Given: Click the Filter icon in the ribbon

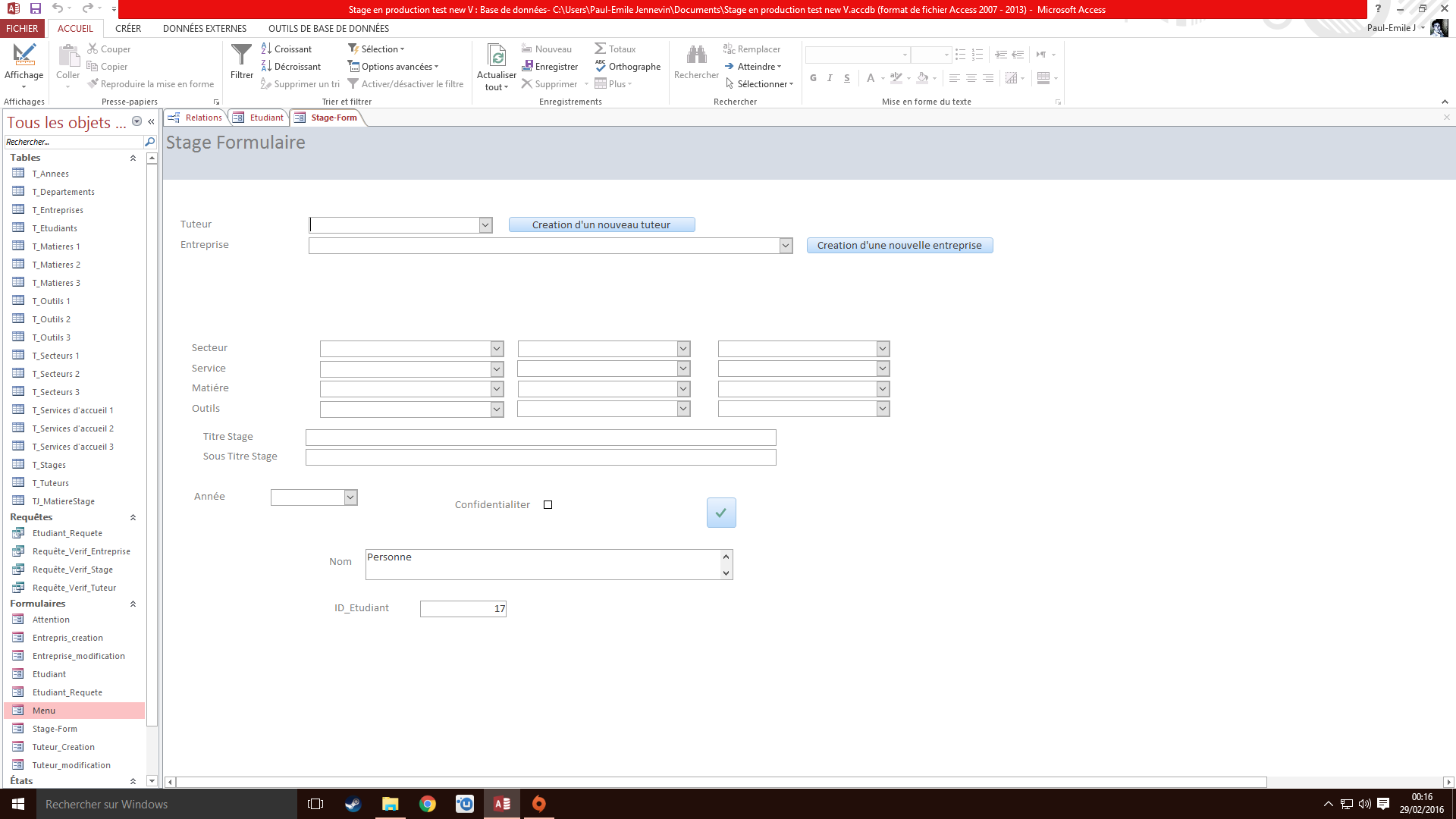Looking at the screenshot, I should point(241,66).
